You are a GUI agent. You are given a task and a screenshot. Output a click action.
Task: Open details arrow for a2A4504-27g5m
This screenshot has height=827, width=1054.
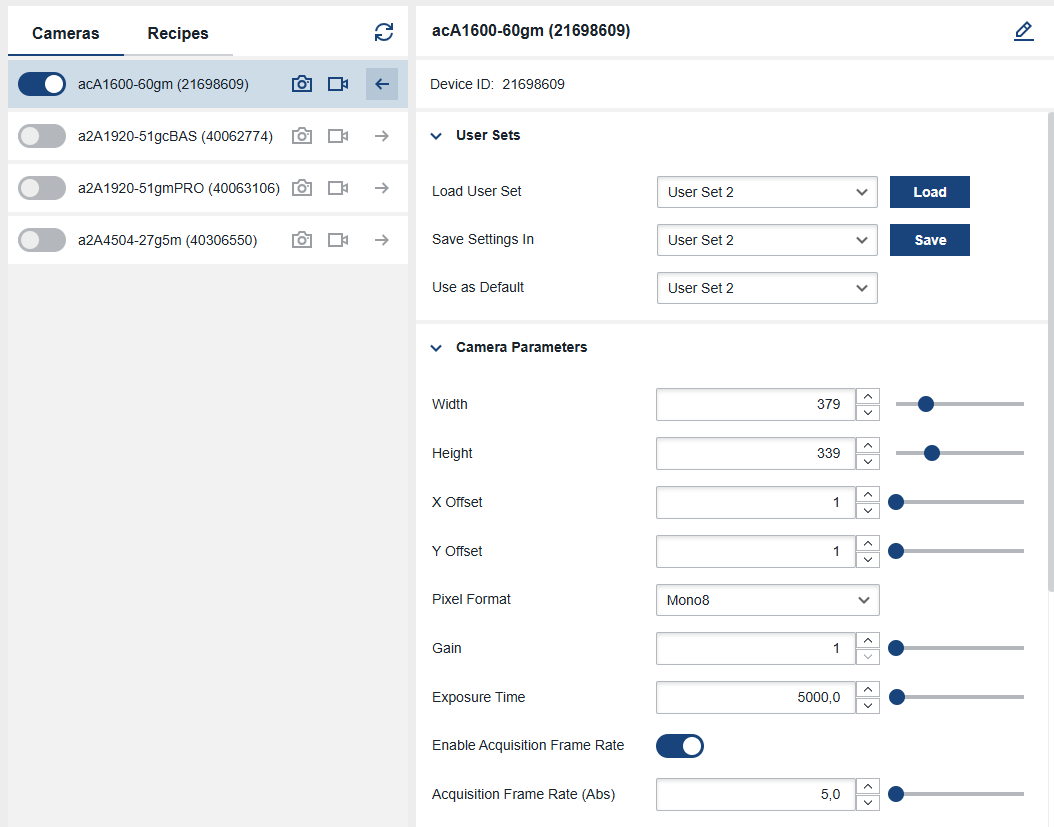pyautogui.click(x=382, y=240)
